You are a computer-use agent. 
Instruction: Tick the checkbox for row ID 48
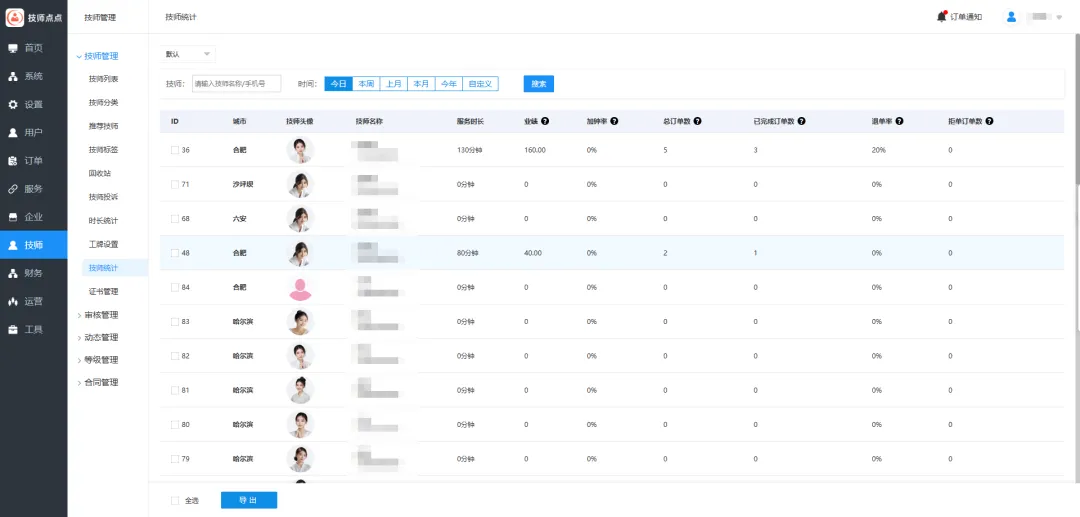pos(174,253)
